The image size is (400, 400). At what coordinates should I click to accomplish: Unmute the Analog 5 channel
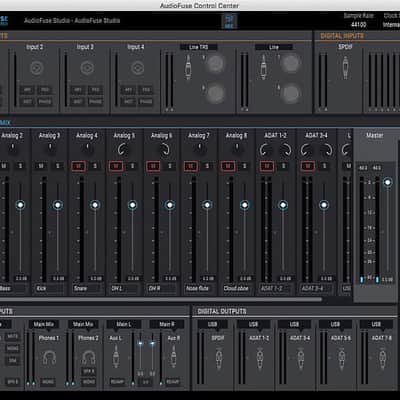click(x=116, y=166)
